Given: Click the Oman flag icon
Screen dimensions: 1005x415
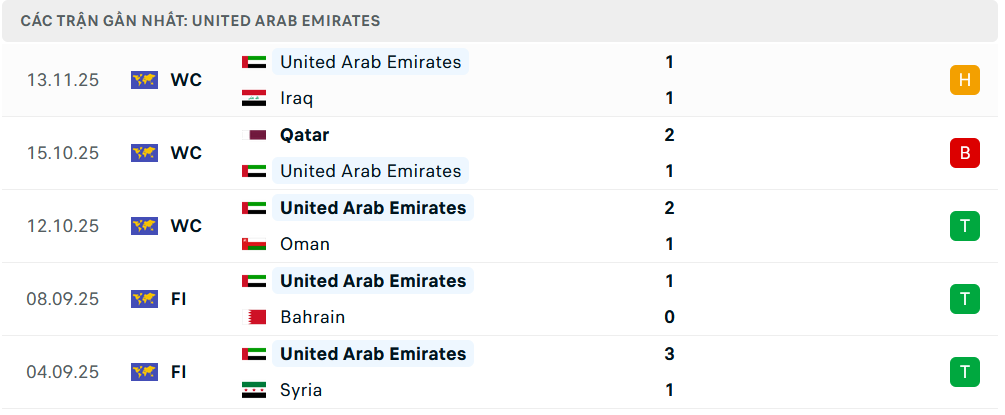Looking at the screenshot, I should 254,244.
